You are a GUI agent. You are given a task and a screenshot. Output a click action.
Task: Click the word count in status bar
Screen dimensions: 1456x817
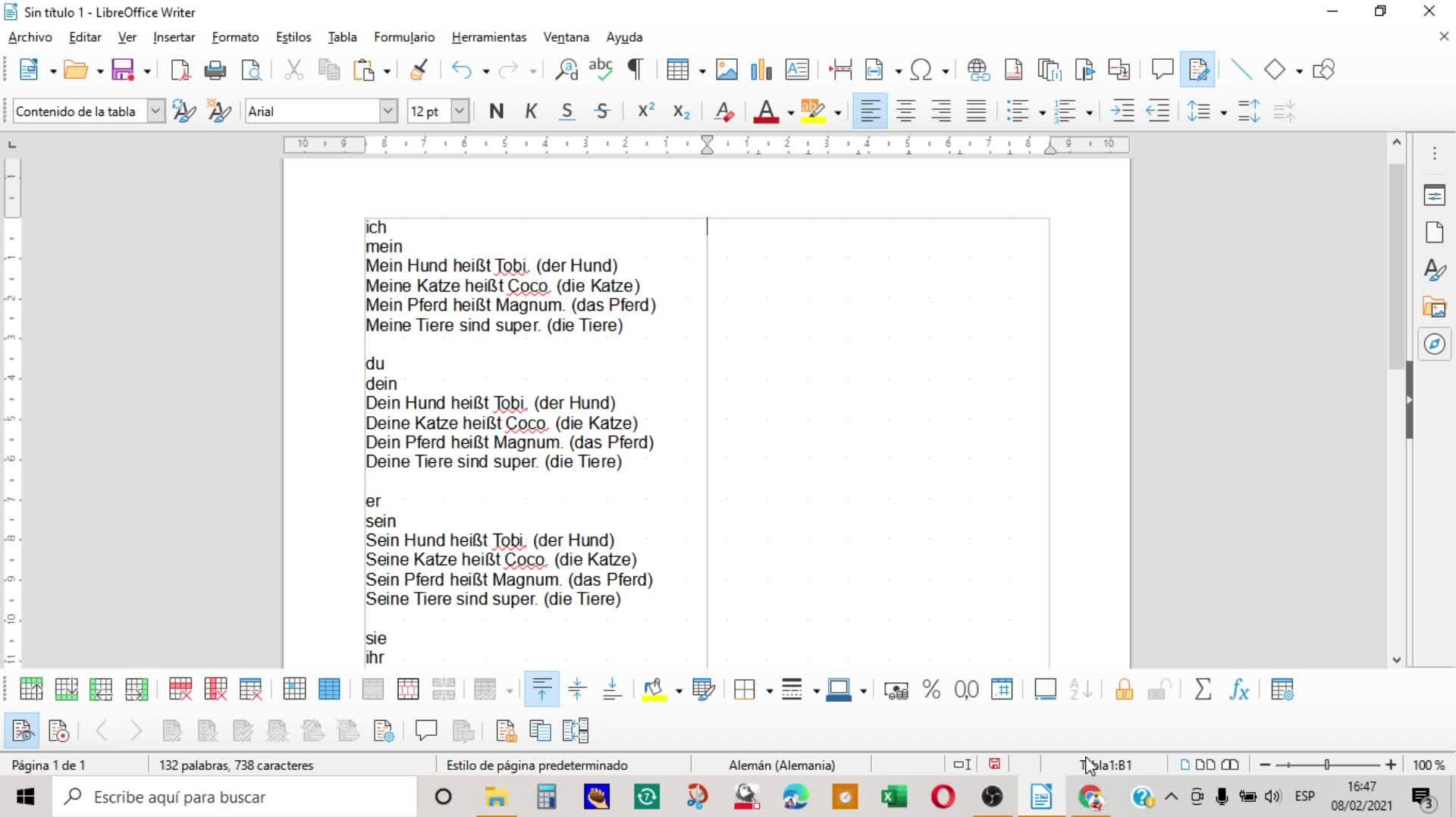[x=236, y=765]
